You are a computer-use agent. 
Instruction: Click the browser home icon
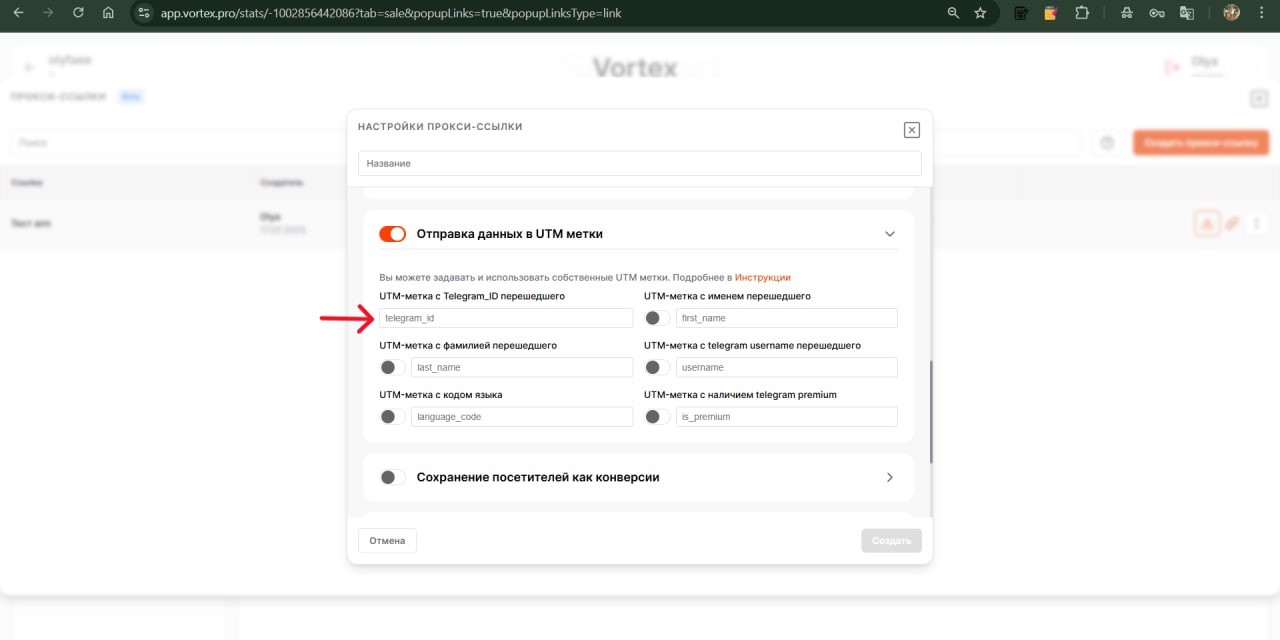108,13
